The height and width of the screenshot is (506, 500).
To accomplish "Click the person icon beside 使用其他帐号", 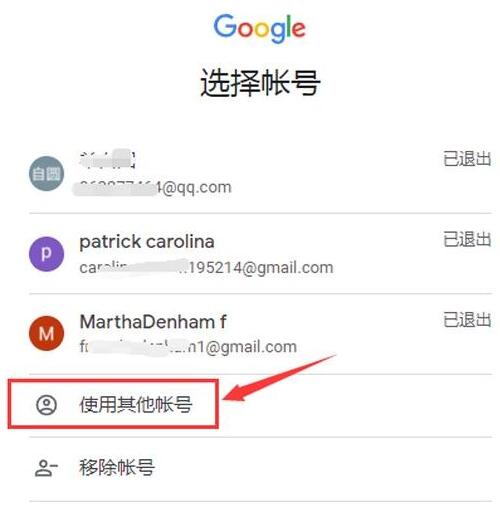I will pos(46,405).
